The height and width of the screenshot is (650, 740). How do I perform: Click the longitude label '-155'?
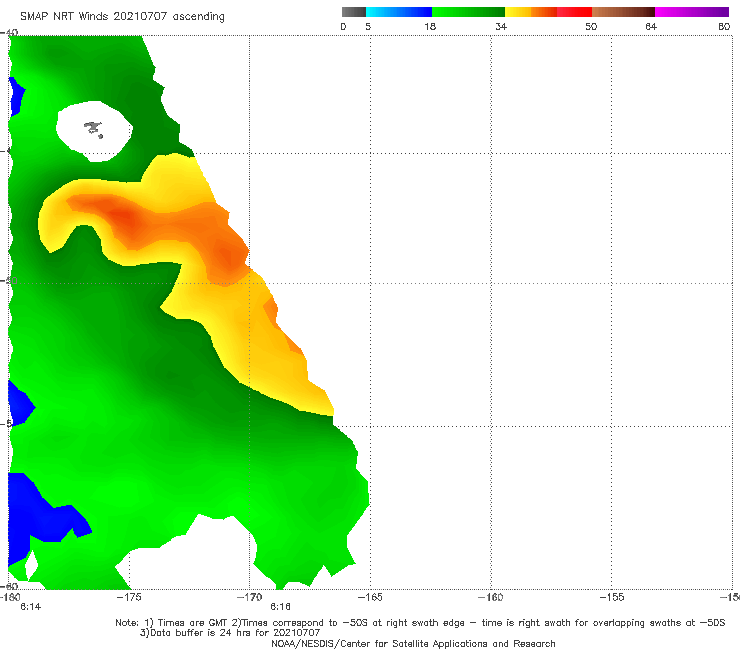[x=612, y=597]
